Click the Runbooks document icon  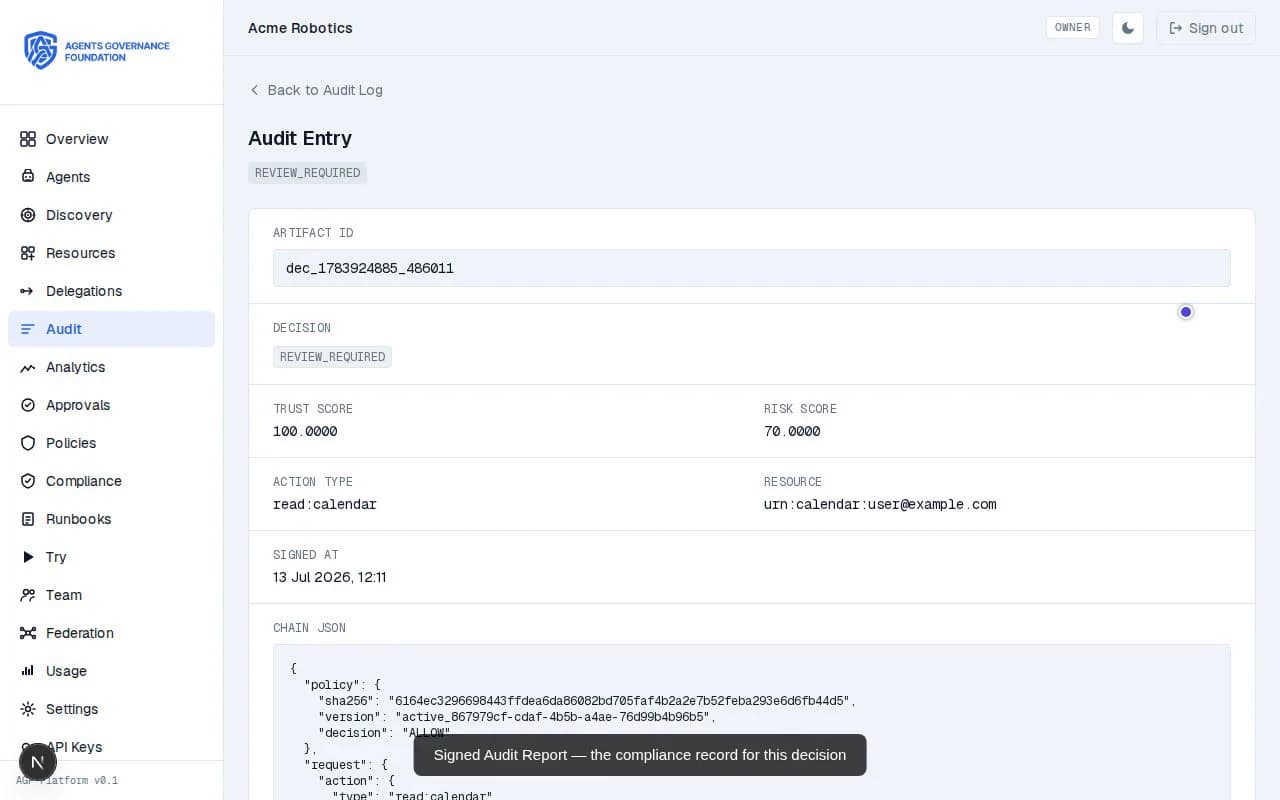point(28,519)
